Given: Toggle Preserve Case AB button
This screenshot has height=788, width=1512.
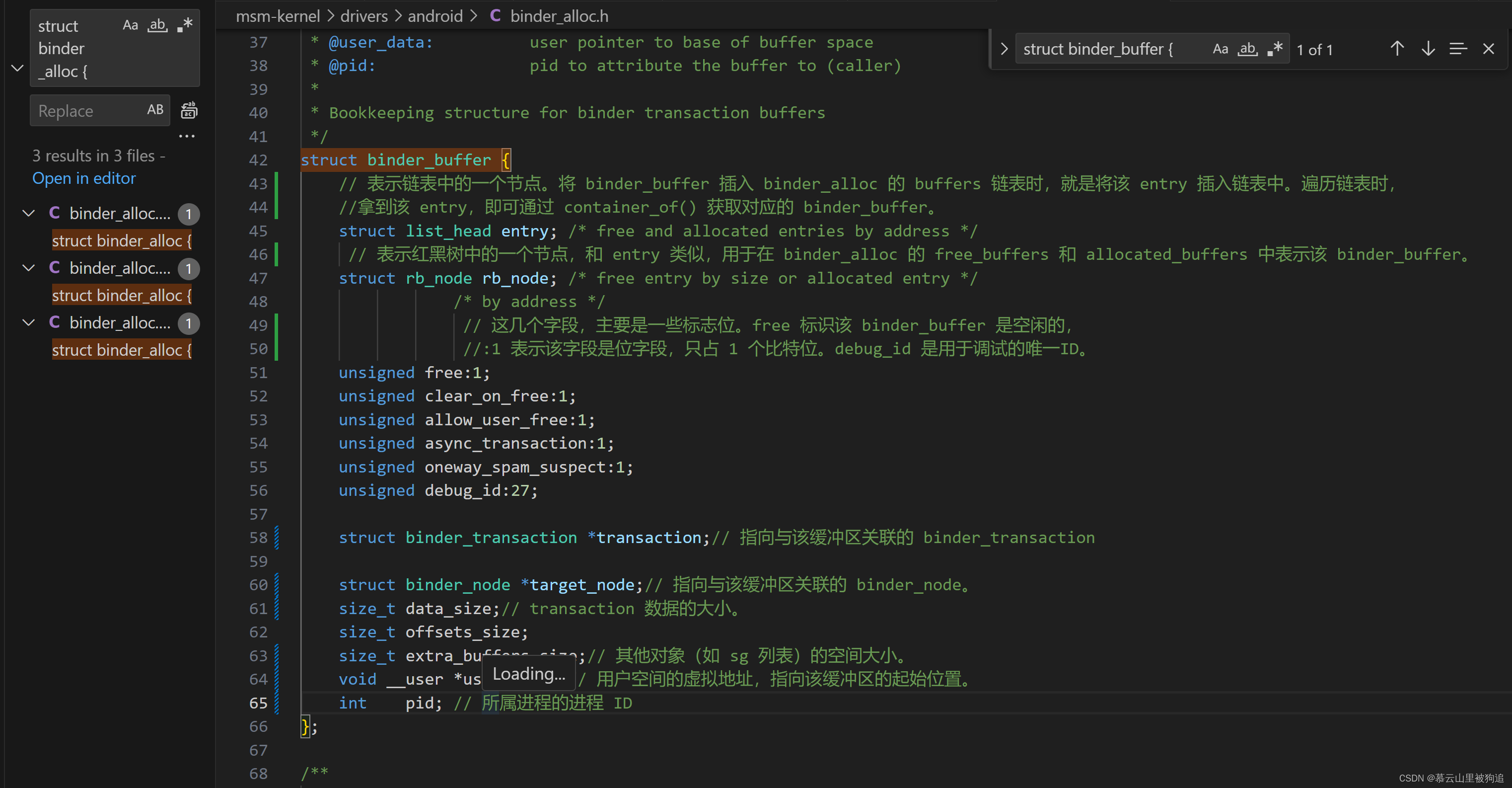Looking at the screenshot, I should point(155,110).
